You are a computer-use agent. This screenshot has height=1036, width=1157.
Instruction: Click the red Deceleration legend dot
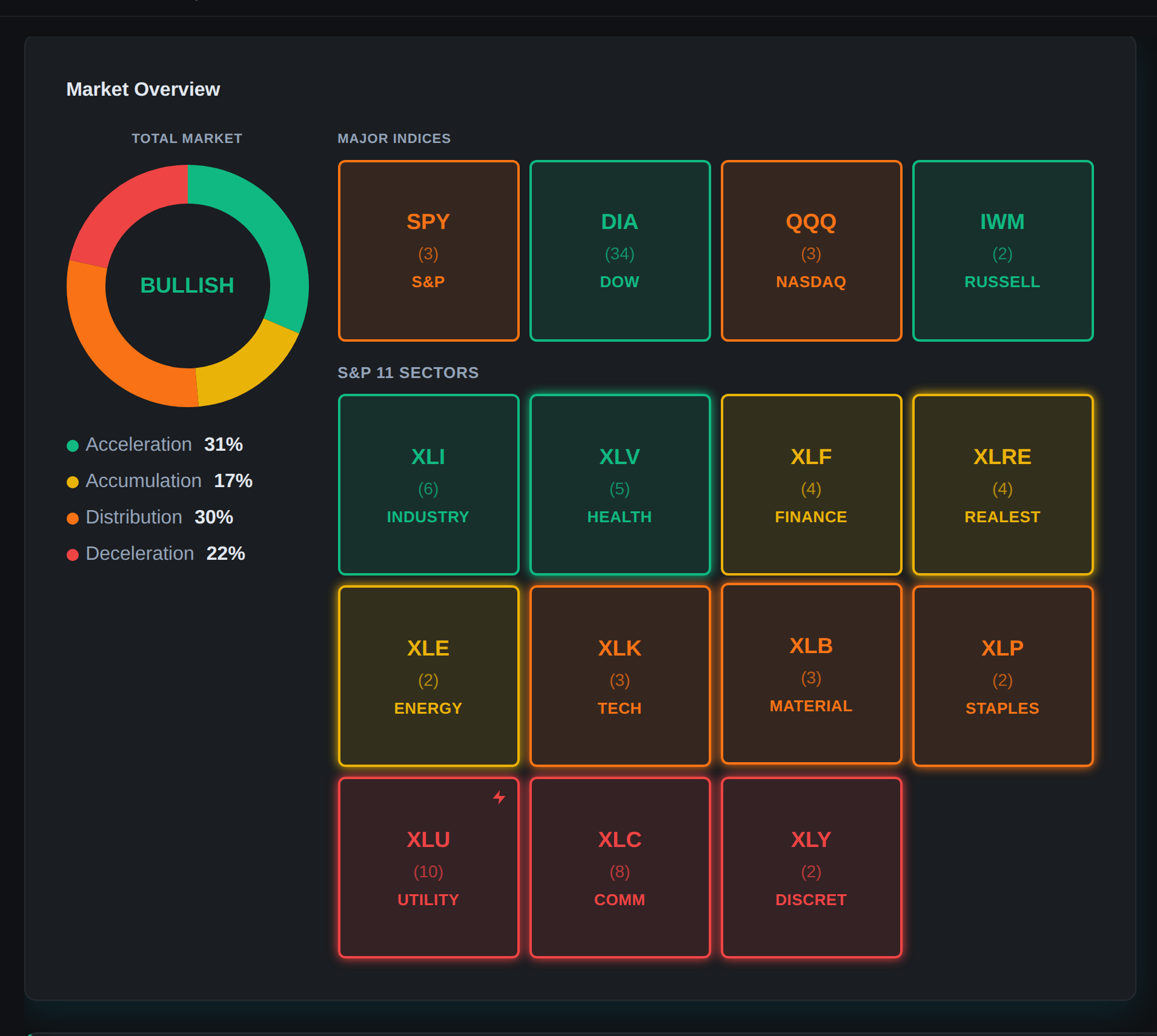coord(73,555)
